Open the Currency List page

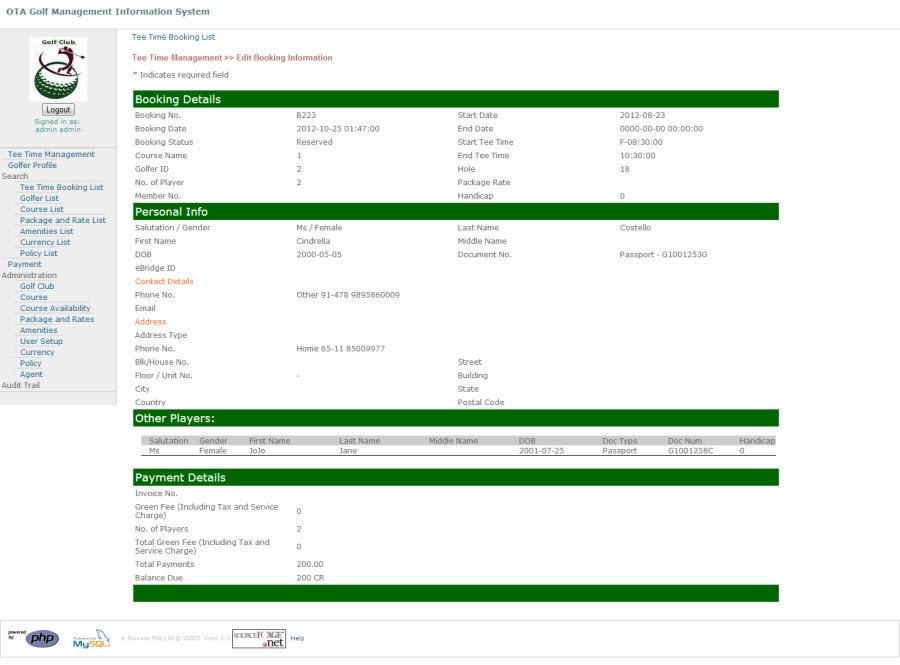[44, 241]
